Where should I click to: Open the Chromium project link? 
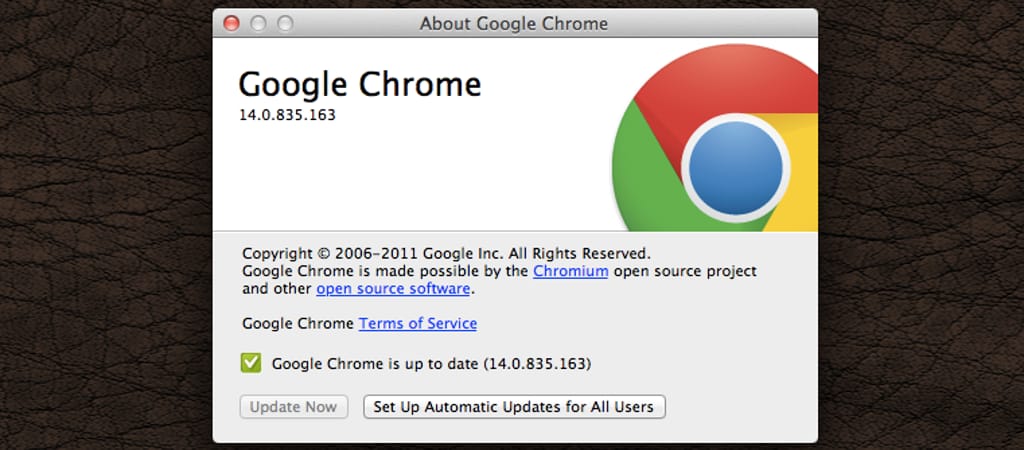point(570,271)
